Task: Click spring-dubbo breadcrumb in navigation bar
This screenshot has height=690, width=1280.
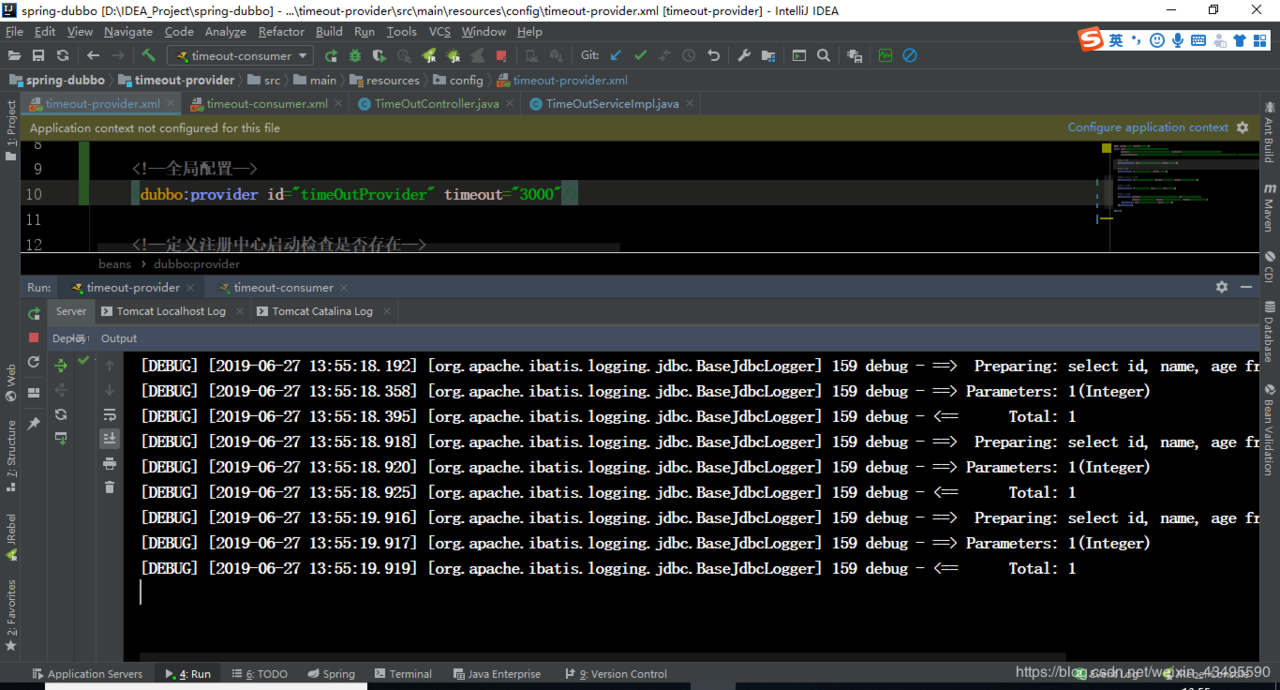Action: 57,80
